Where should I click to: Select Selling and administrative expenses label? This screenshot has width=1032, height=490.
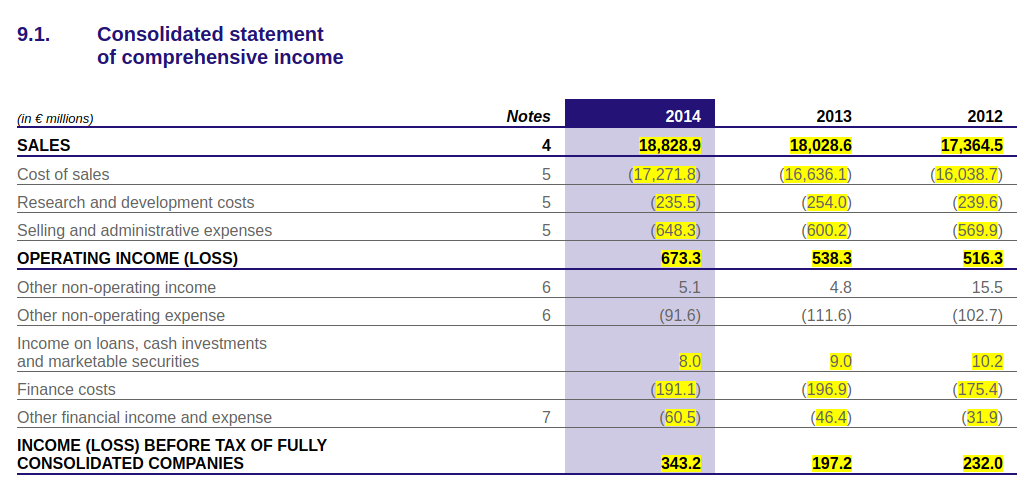click(144, 231)
